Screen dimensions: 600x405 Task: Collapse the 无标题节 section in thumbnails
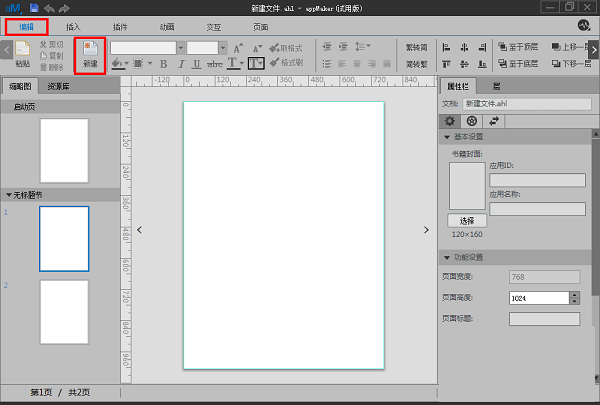(9, 195)
